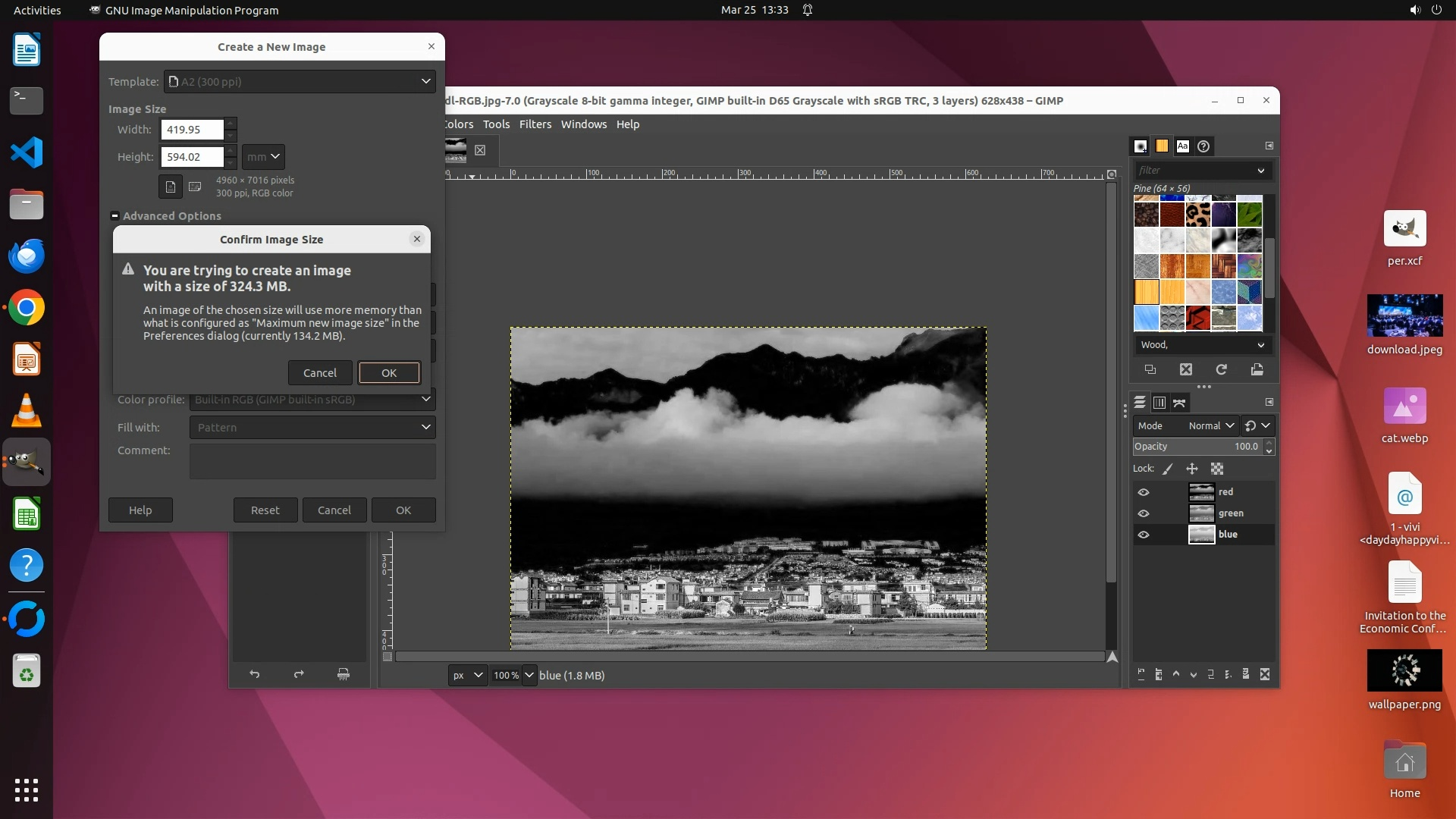Open the layer Mode Normal dropdown
The width and height of the screenshot is (1456, 819).
click(1211, 426)
